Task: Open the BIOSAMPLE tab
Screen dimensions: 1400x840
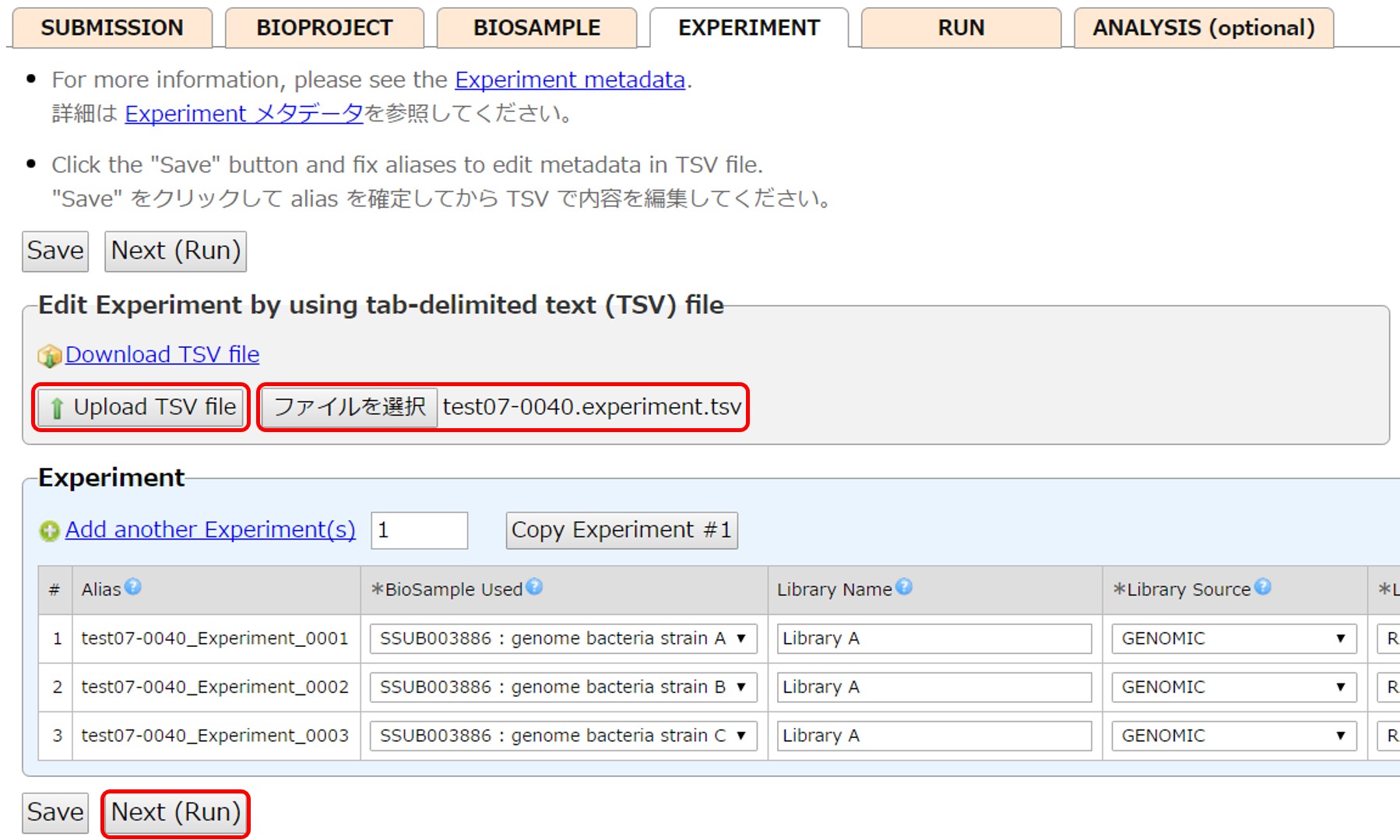Action: (536, 28)
